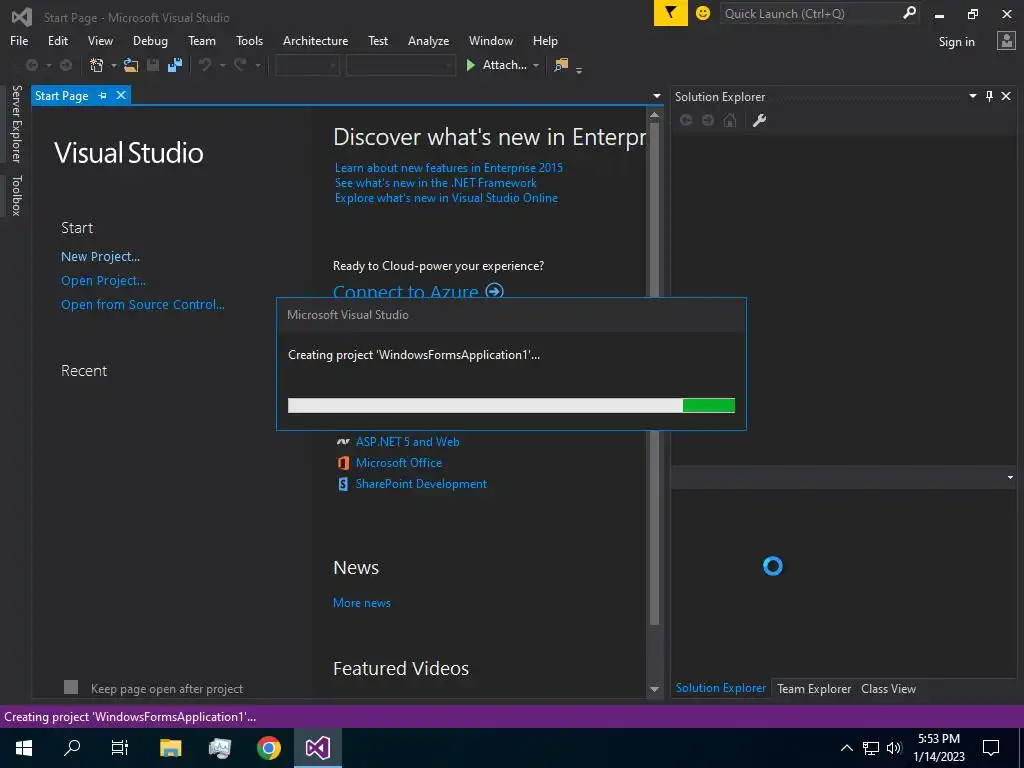Click See what's new in the .NET Framework
This screenshot has width=1024, height=768.
point(436,183)
